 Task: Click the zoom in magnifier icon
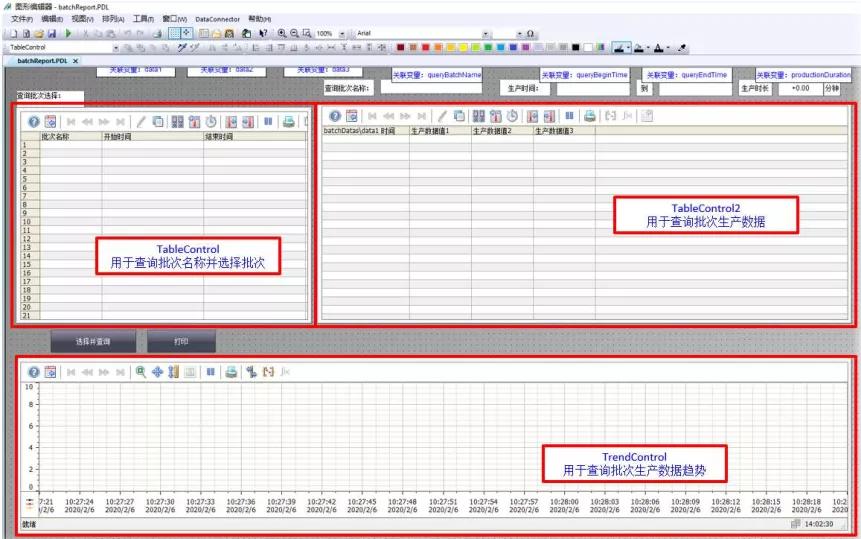coord(282,33)
